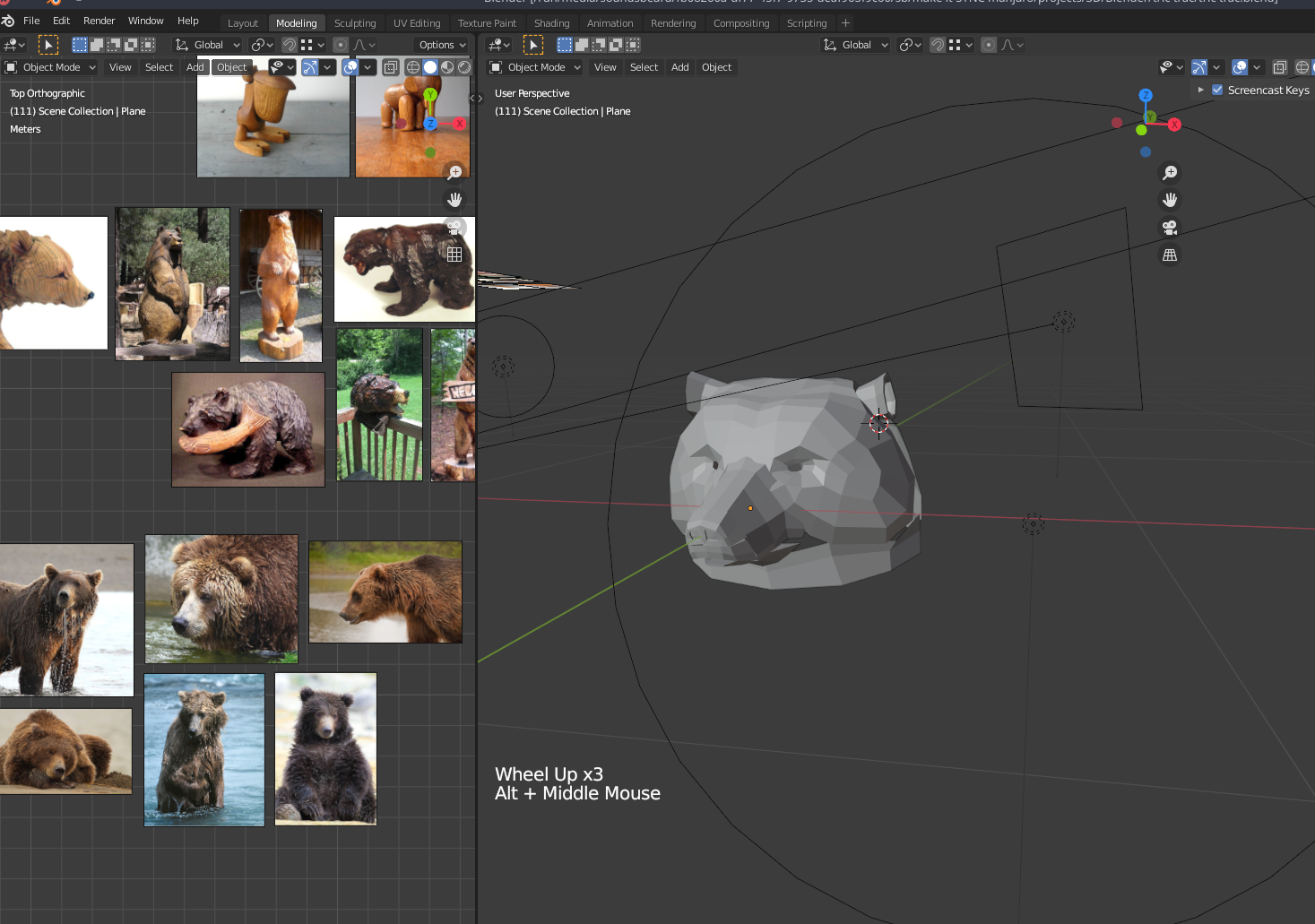Open the Render menu
1315x924 pixels.
(x=99, y=21)
